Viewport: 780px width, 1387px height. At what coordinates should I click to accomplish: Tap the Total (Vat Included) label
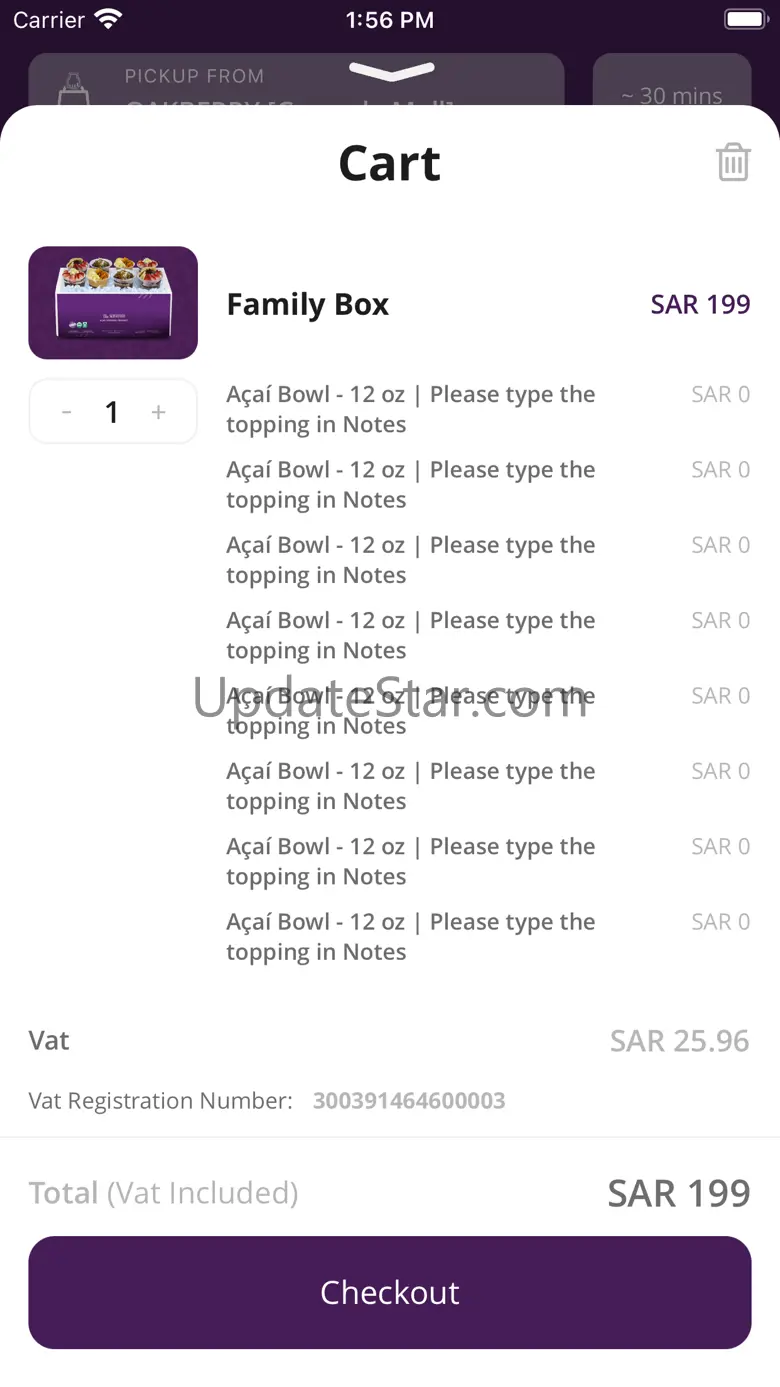(x=163, y=1193)
